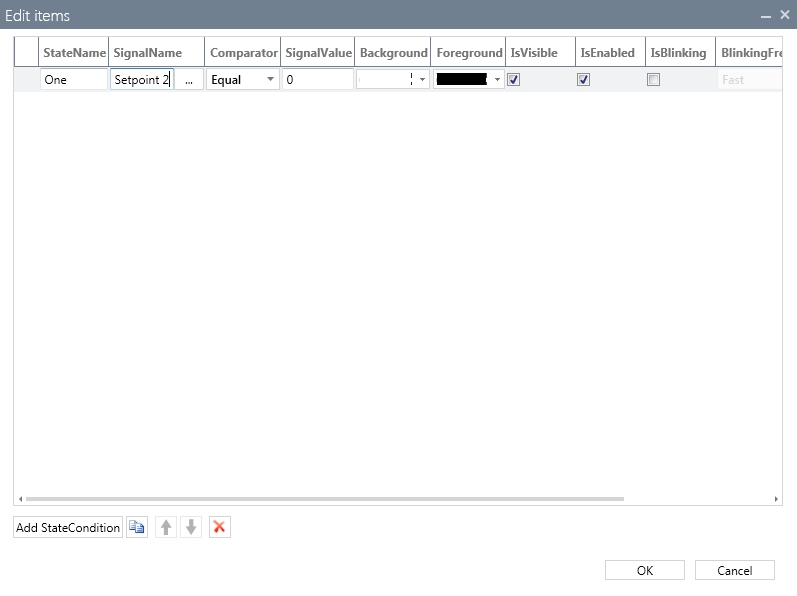Click the StateName column header
798x596 pixels.
click(74, 53)
